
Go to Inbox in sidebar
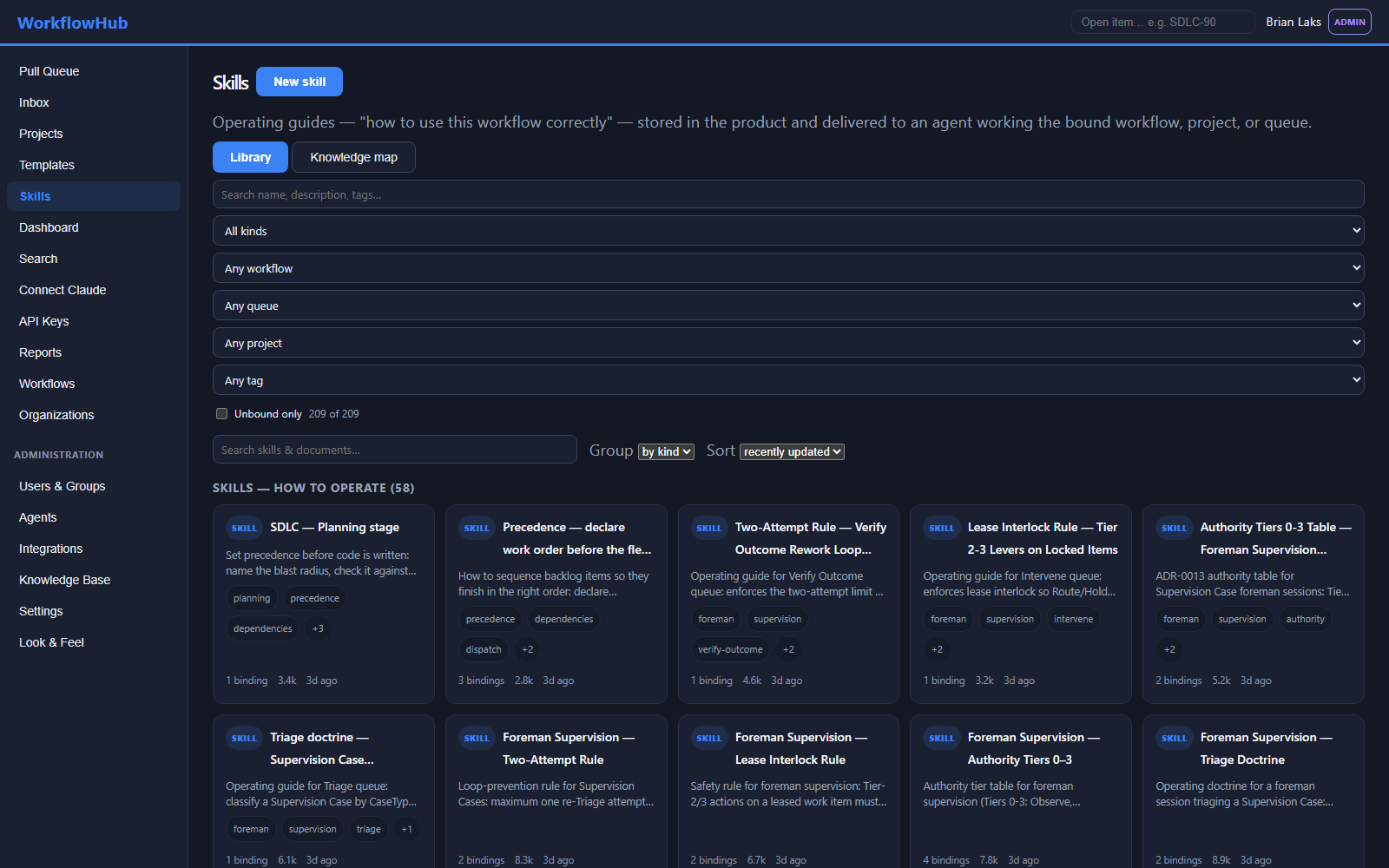(94, 102)
